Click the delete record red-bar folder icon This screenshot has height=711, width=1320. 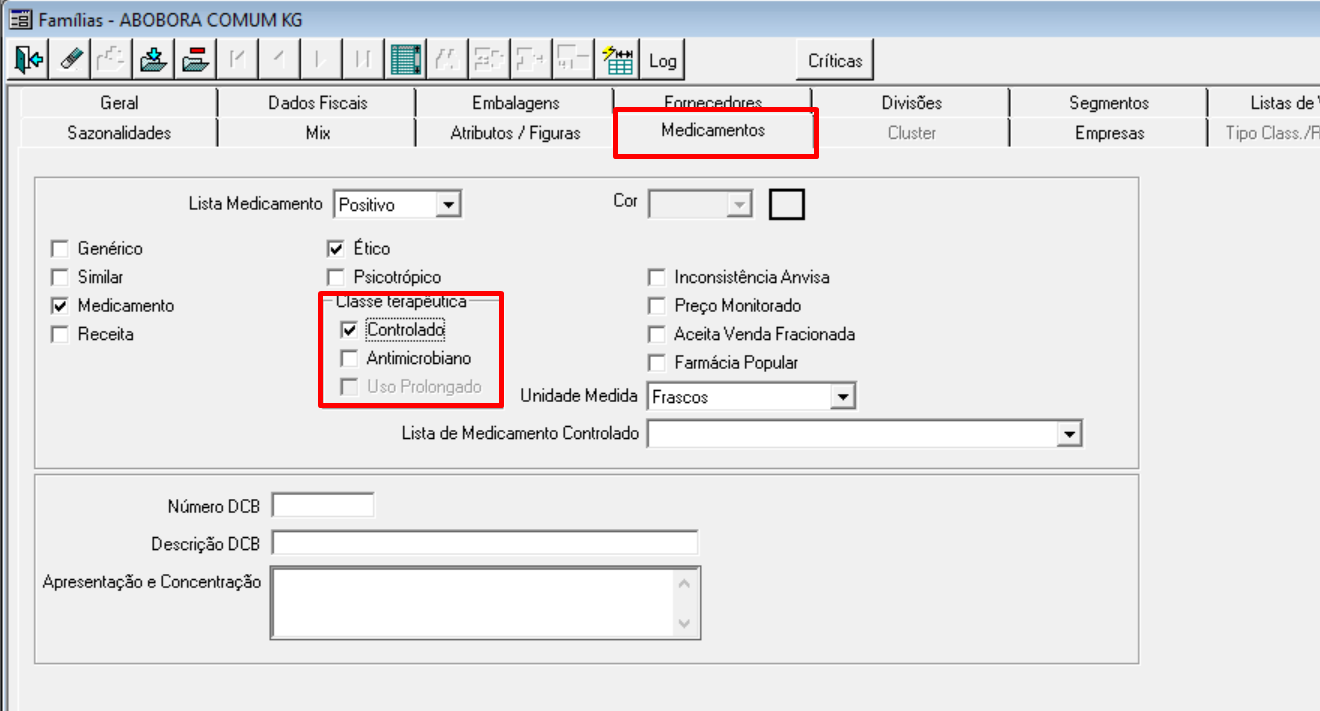(x=195, y=60)
